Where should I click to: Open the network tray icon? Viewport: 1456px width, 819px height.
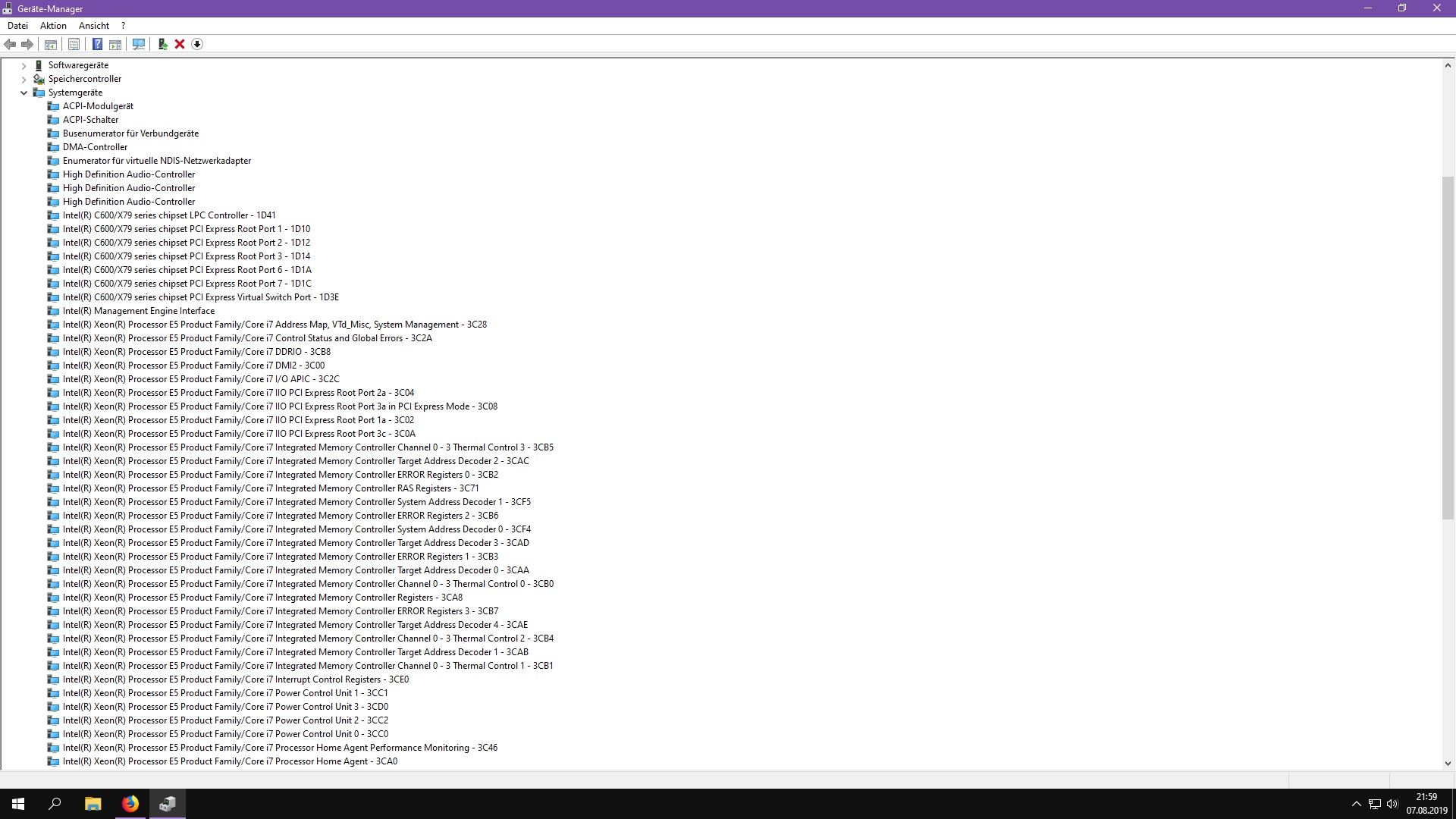pyautogui.click(x=1374, y=804)
